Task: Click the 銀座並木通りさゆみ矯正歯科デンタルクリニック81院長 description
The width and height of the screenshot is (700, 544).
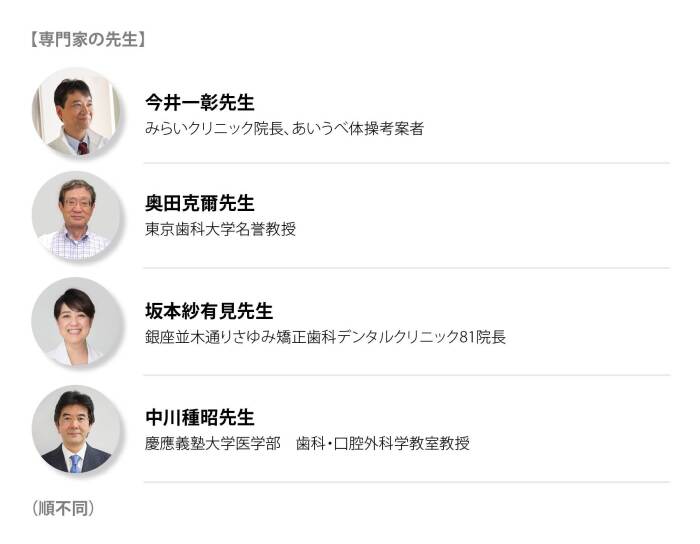Action: (x=325, y=337)
